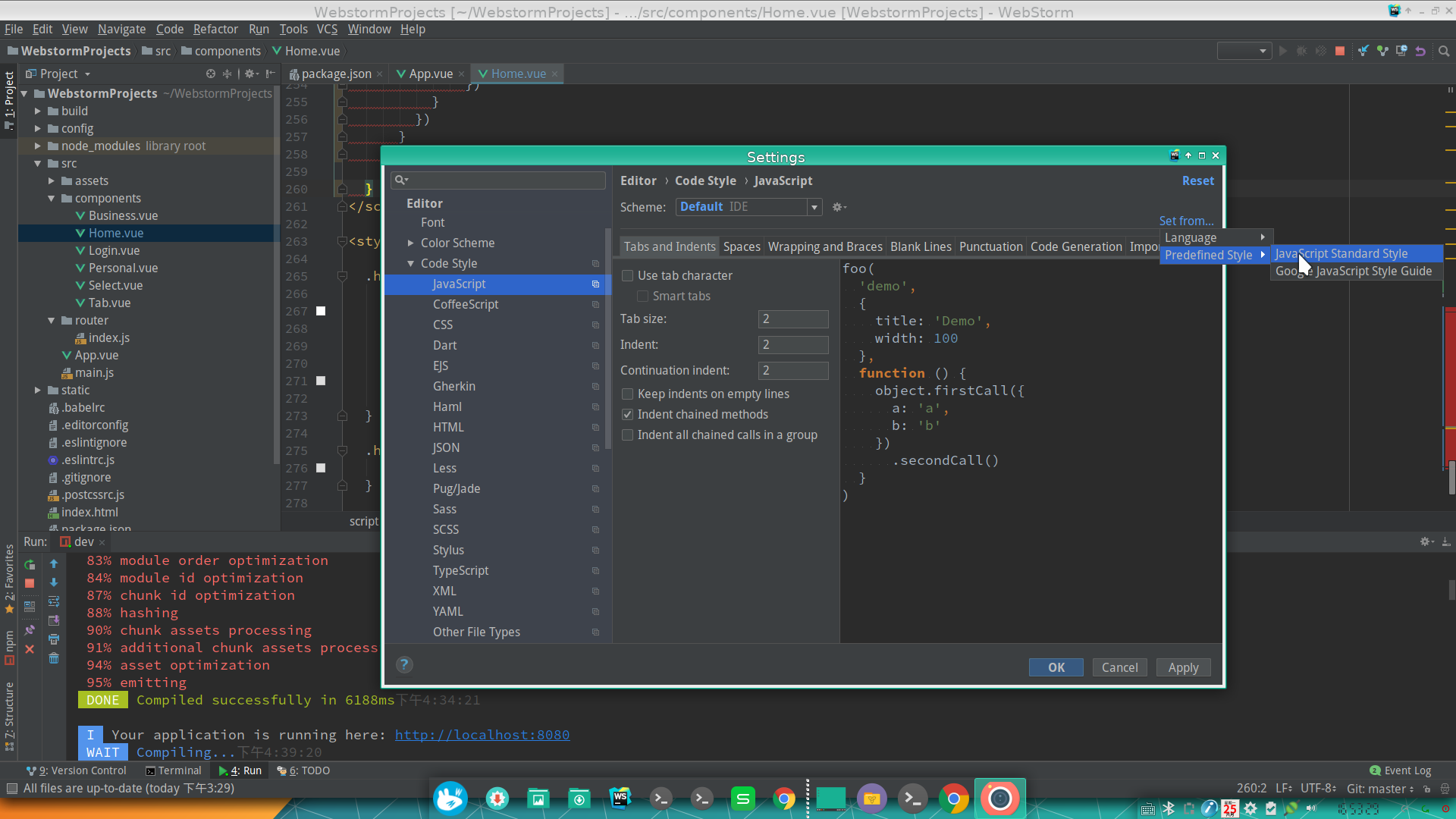Collapse Code Style settings node
The height and width of the screenshot is (819, 1456).
coord(410,264)
